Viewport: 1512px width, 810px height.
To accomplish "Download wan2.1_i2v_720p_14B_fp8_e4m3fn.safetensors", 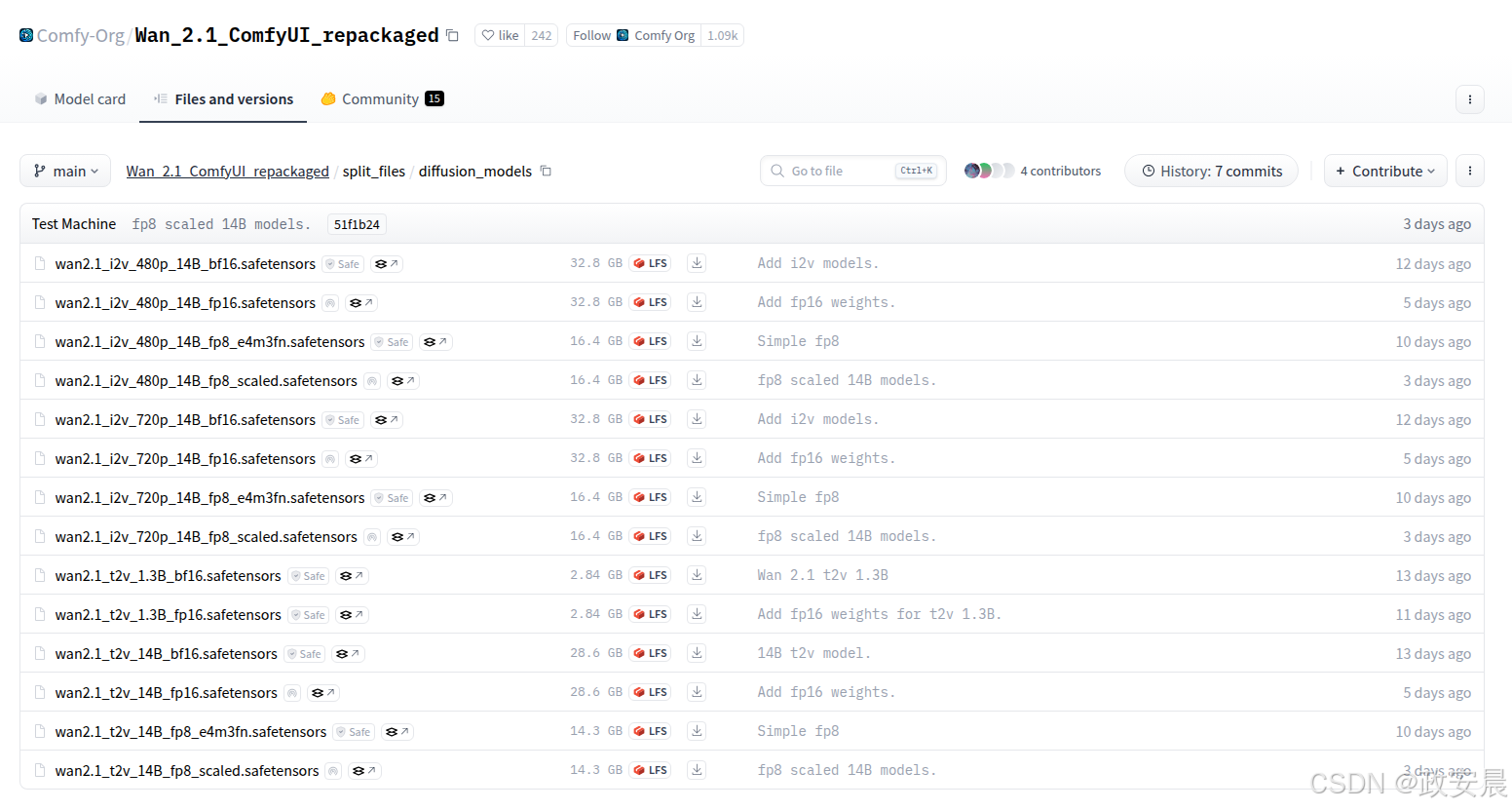I will click(x=697, y=497).
